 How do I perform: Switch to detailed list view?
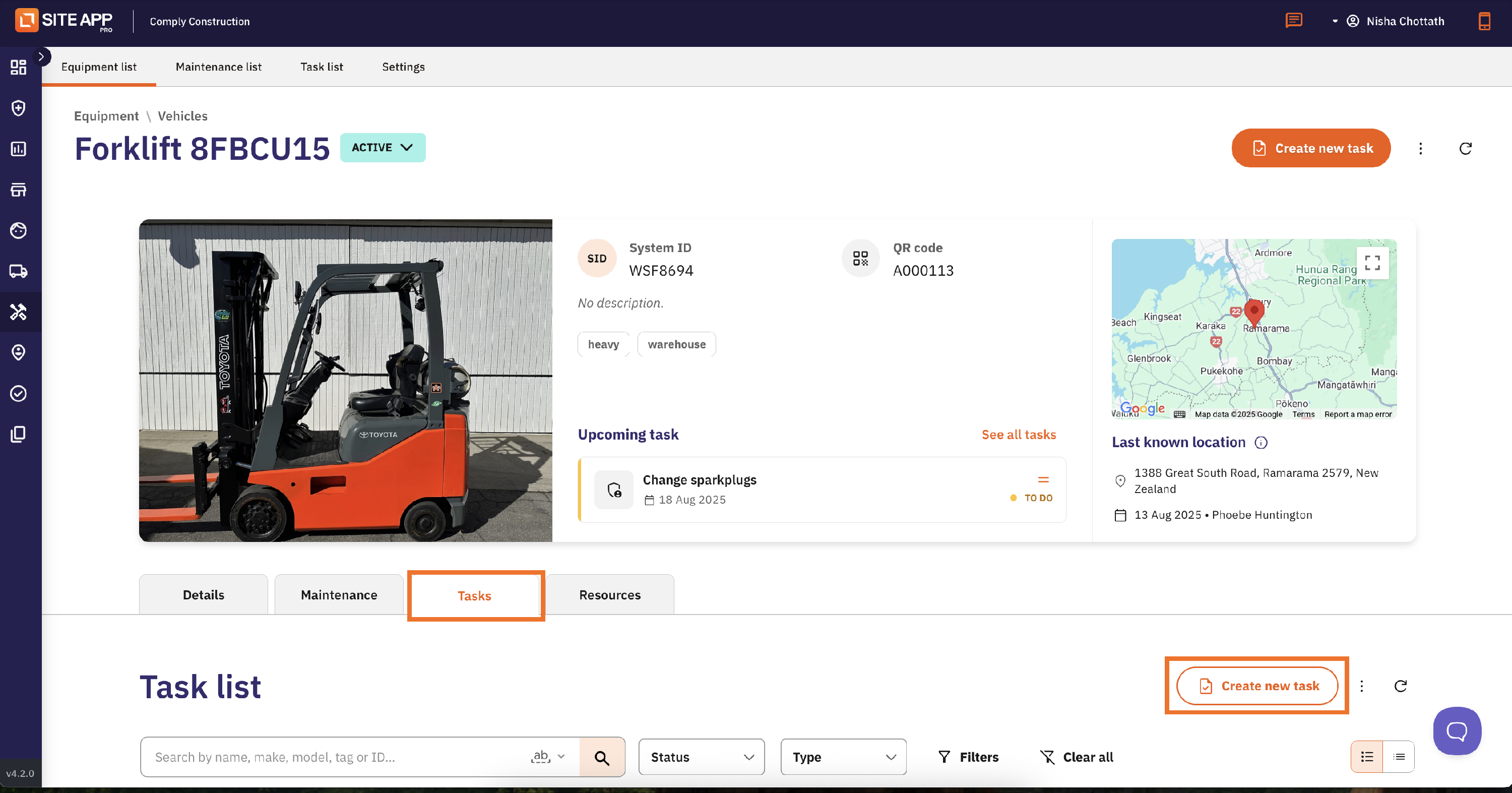point(1366,757)
